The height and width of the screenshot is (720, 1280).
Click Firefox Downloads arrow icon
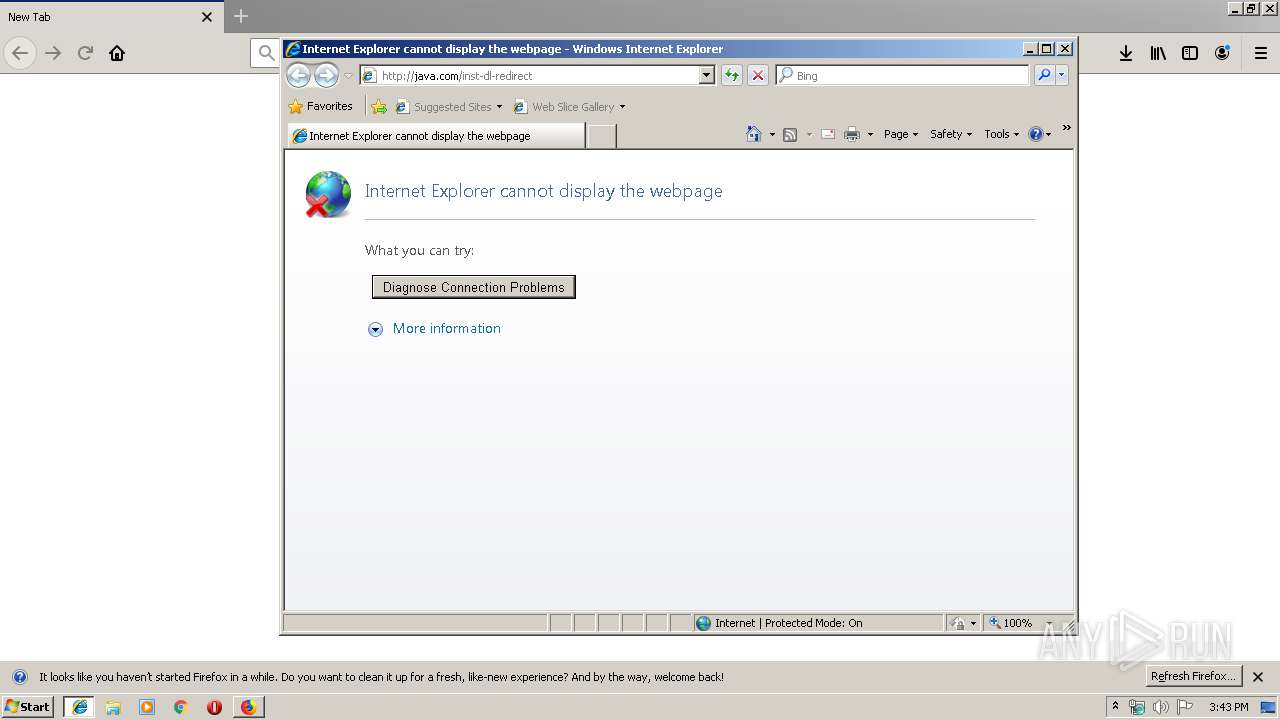[1126, 53]
